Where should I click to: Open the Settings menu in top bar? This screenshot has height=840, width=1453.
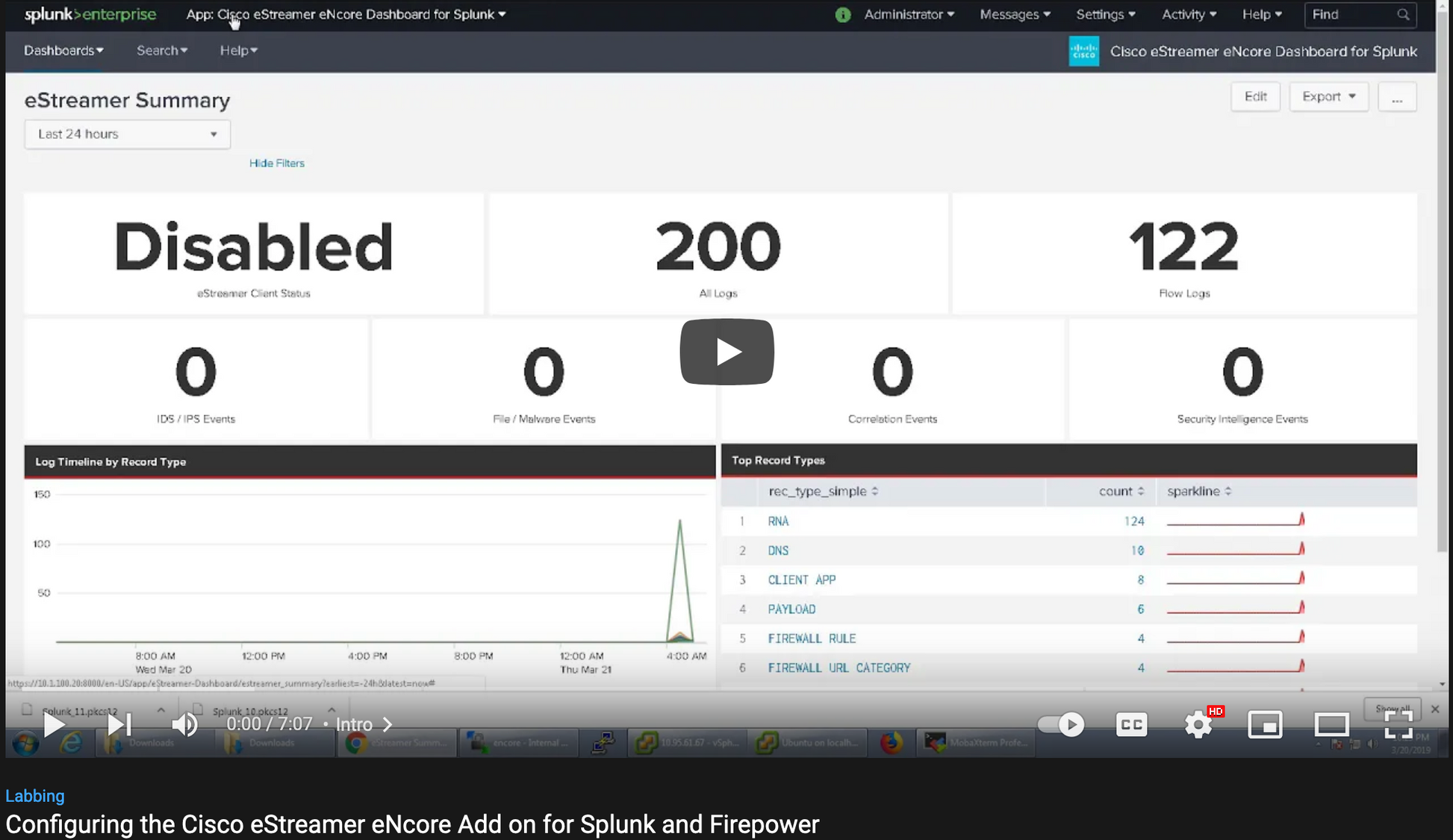point(1105,14)
